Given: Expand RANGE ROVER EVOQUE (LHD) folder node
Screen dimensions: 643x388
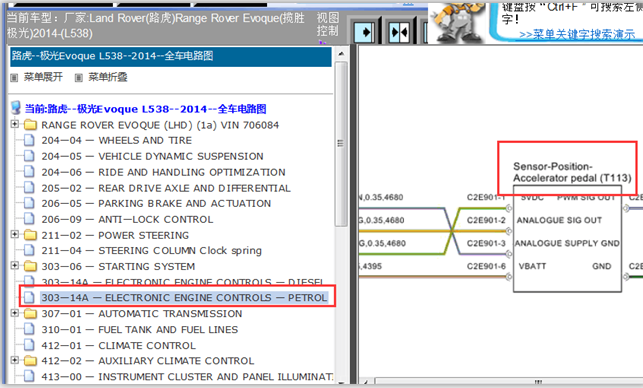Looking at the screenshot, I should [15, 123].
